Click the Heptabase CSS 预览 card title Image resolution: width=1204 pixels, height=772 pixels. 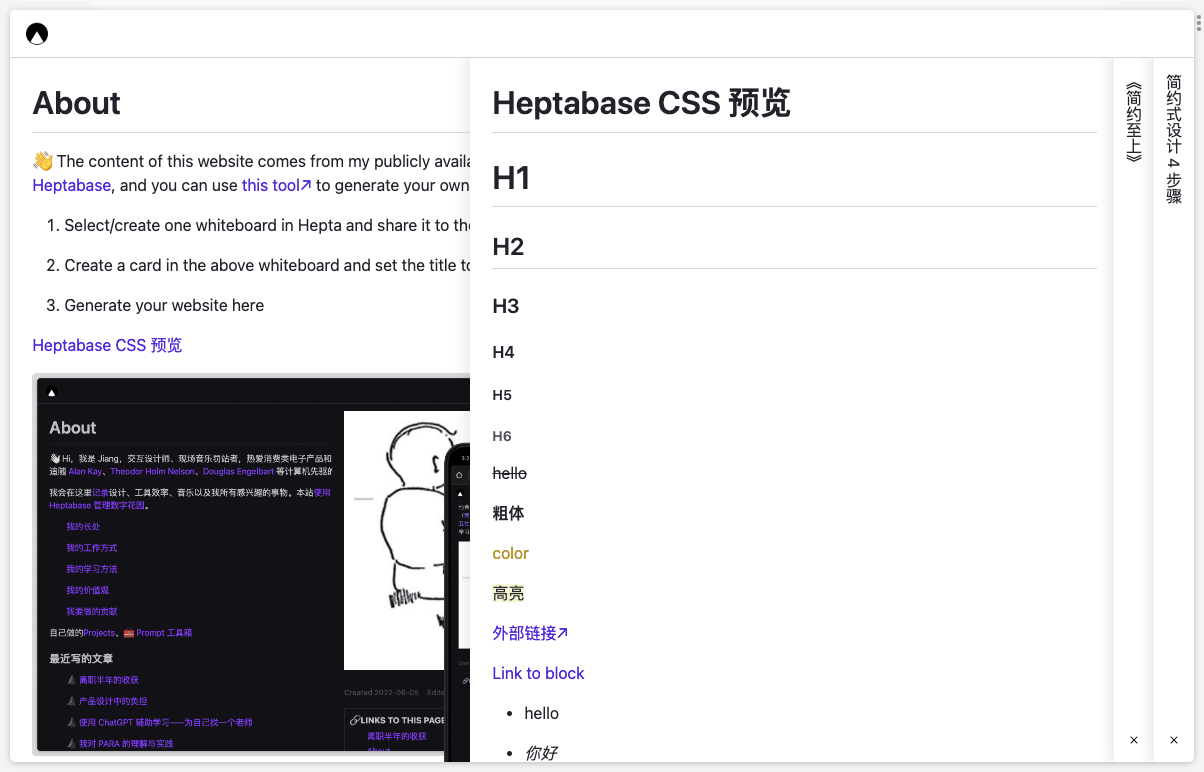click(x=641, y=103)
